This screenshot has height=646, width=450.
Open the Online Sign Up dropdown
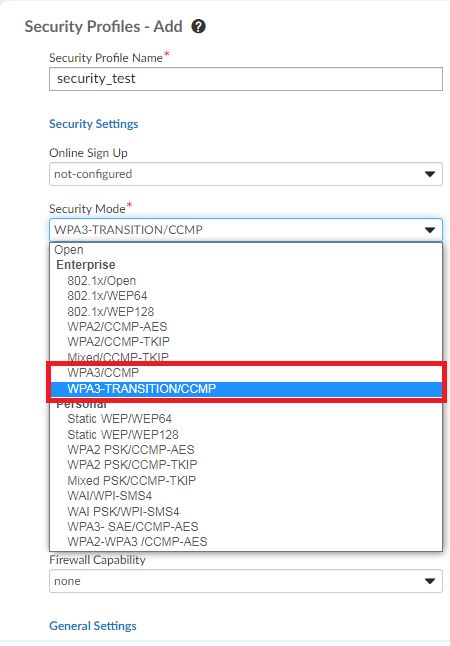point(246,174)
